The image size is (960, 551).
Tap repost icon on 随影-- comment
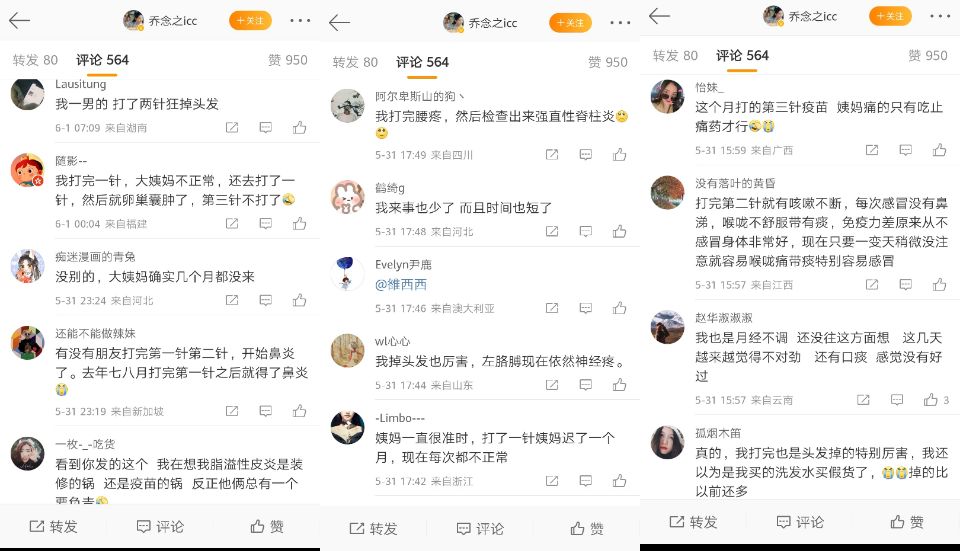(x=232, y=223)
